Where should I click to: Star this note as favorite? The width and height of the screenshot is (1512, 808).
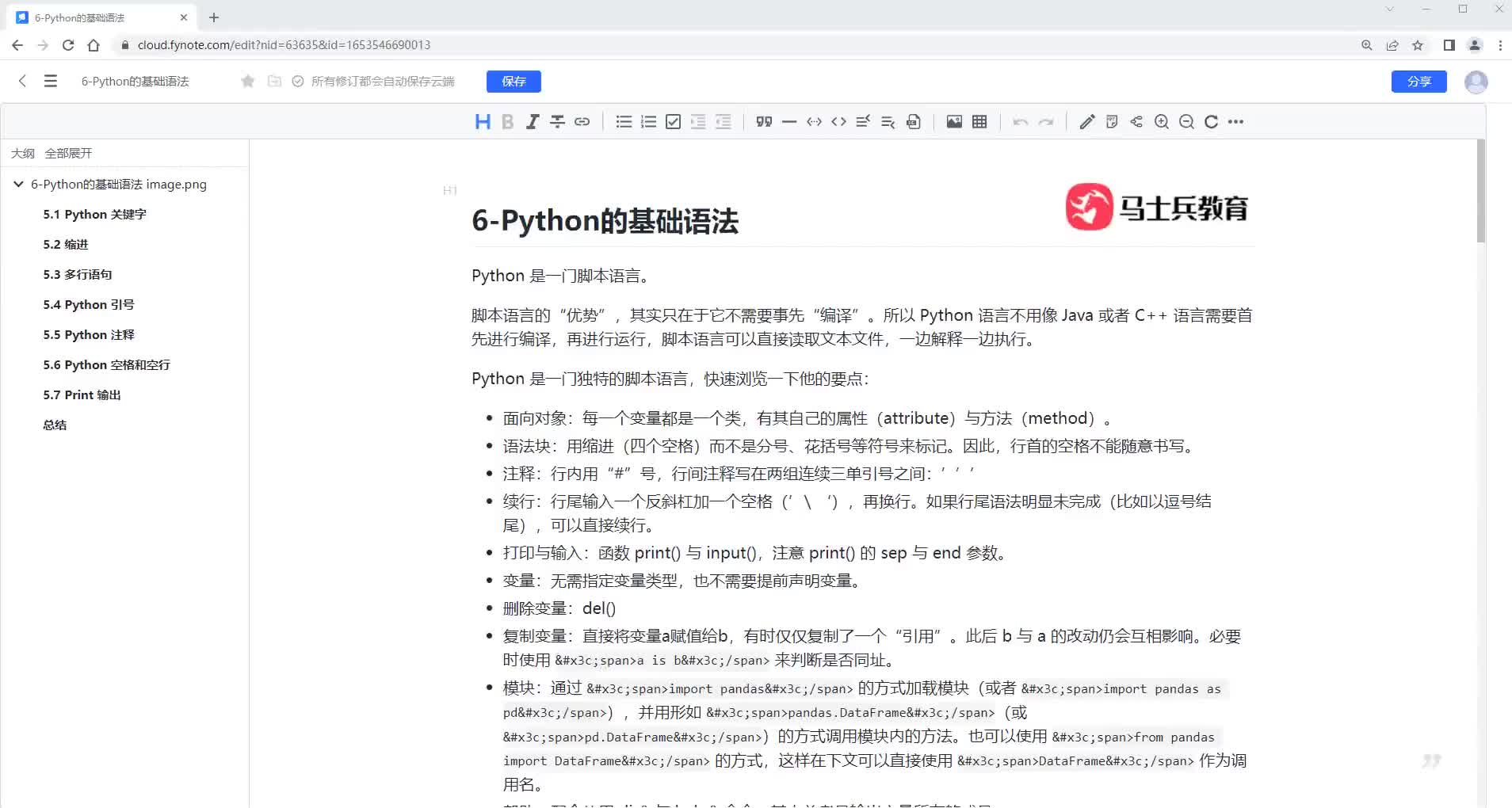[248, 82]
